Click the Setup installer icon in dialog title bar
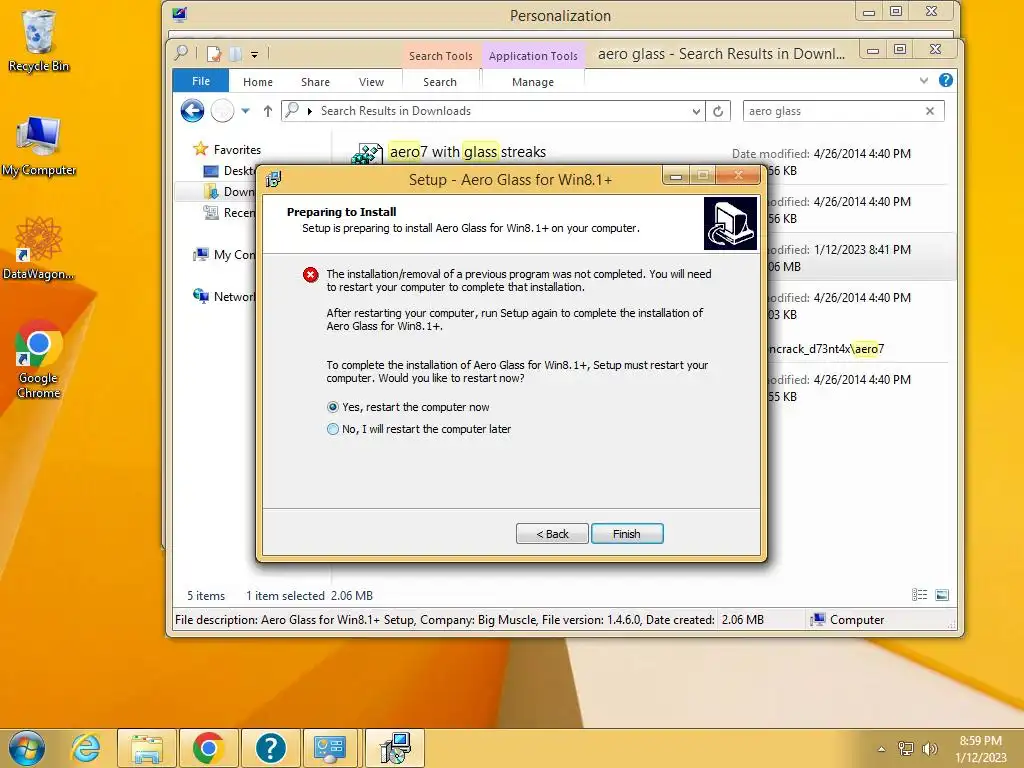Viewport: 1024px width, 768px height. coord(274,179)
